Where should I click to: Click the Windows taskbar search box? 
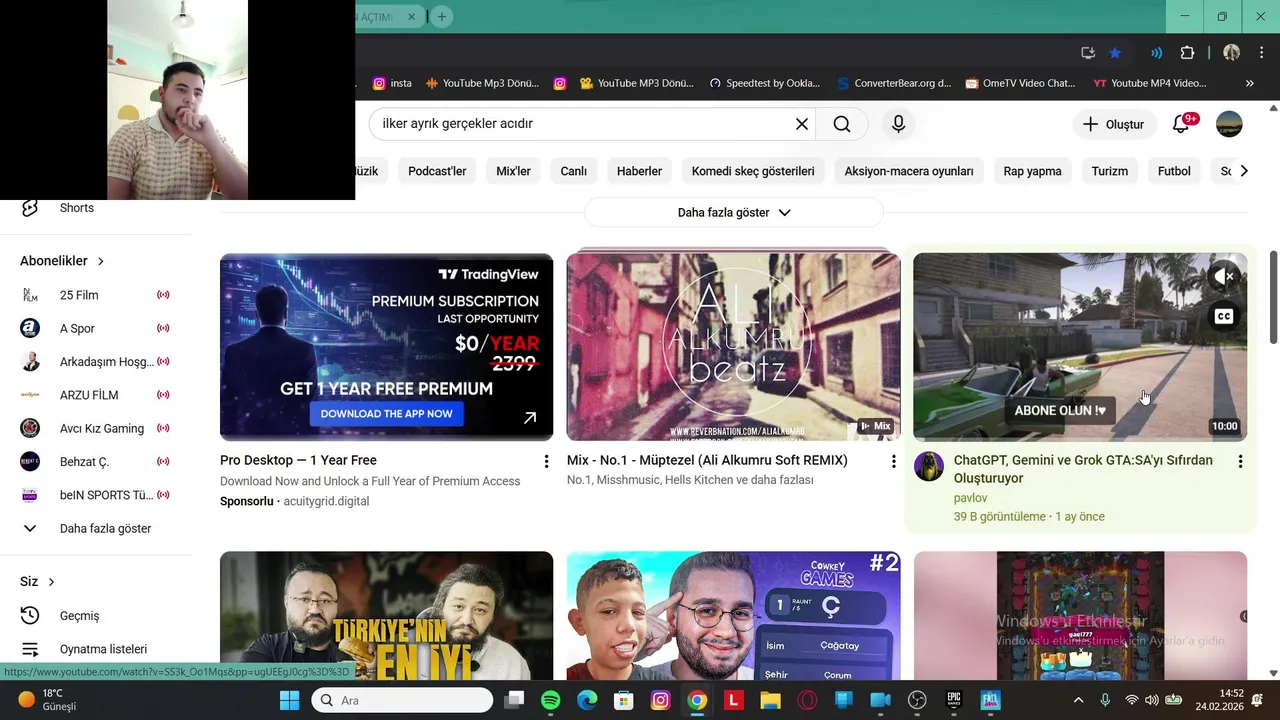403,701
